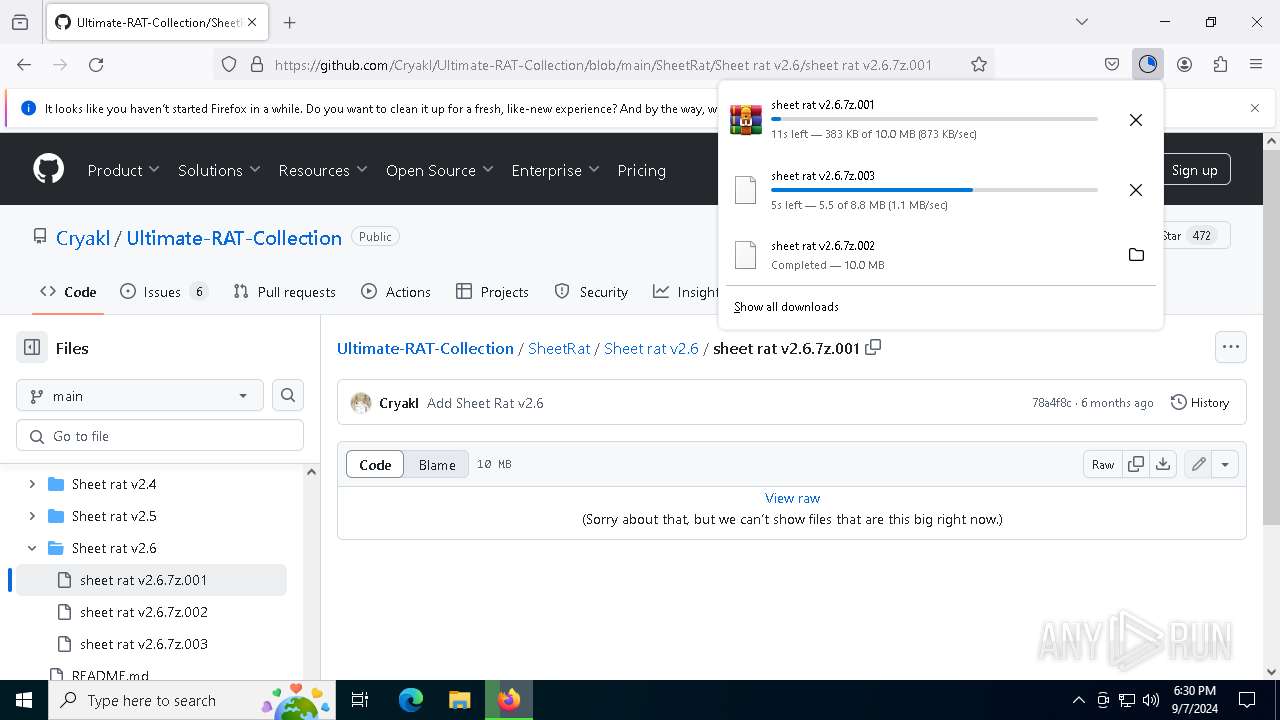Open the Save to Pocket icon
The height and width of the screenshot is (720, 1280).
click(1112, 64)
